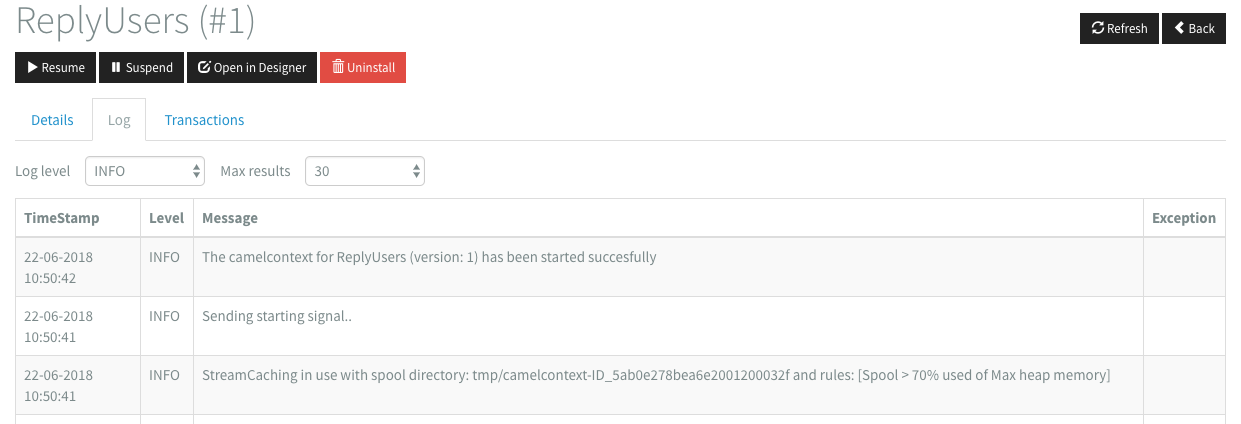Open the Max results dropdown
The width and height of the screenshot is (1241, 424).
364,171
